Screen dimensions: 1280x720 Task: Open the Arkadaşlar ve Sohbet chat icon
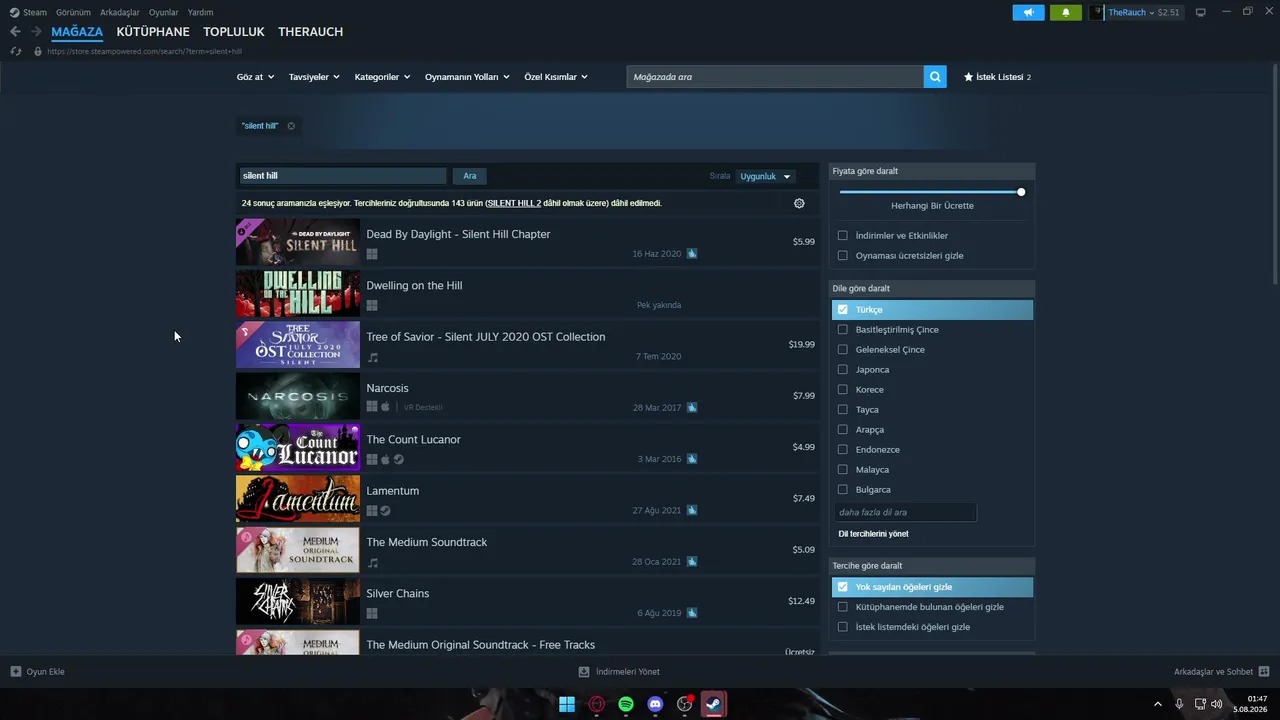point(1264,672)
